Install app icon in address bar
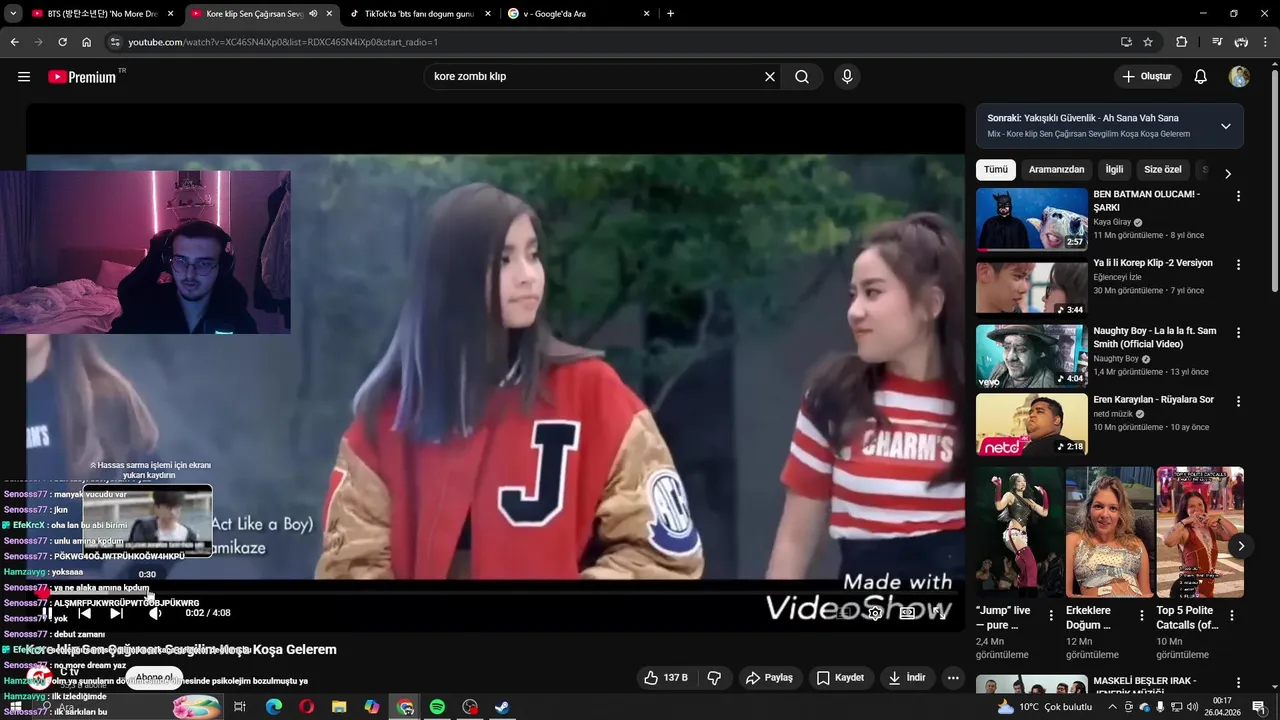 (1126, 42)
